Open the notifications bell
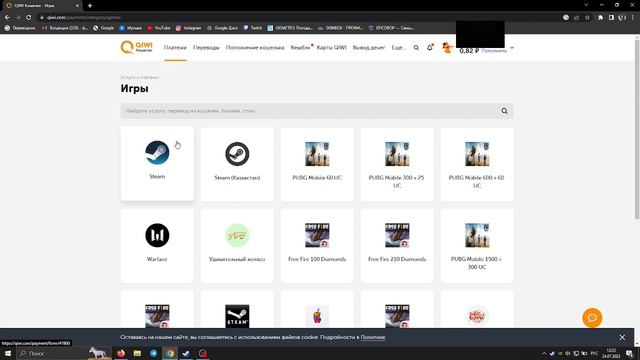Screen dimensions: 640x360 pos(429,48)
